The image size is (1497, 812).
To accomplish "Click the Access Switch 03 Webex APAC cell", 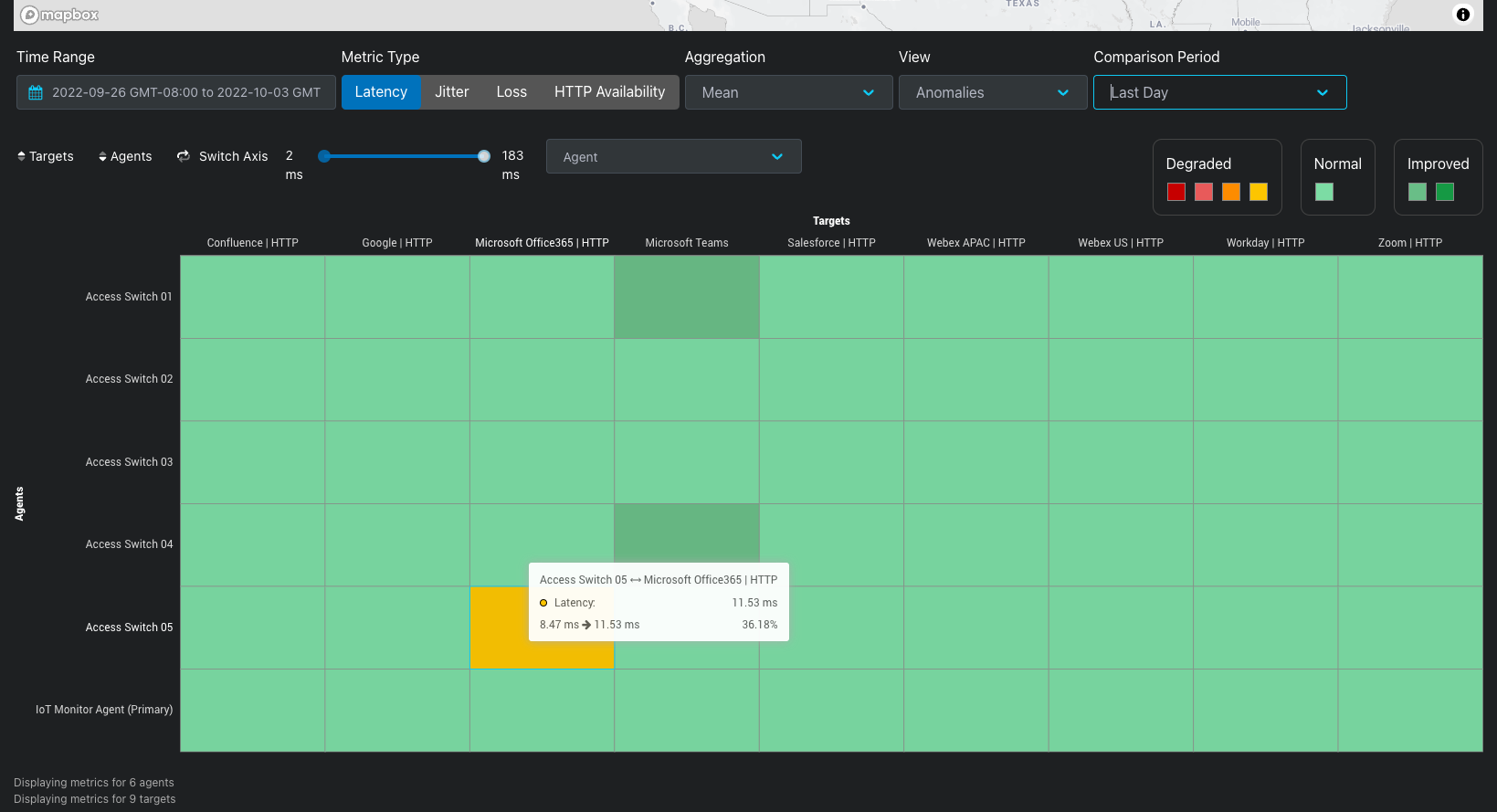I will click(x=976, y=462).
